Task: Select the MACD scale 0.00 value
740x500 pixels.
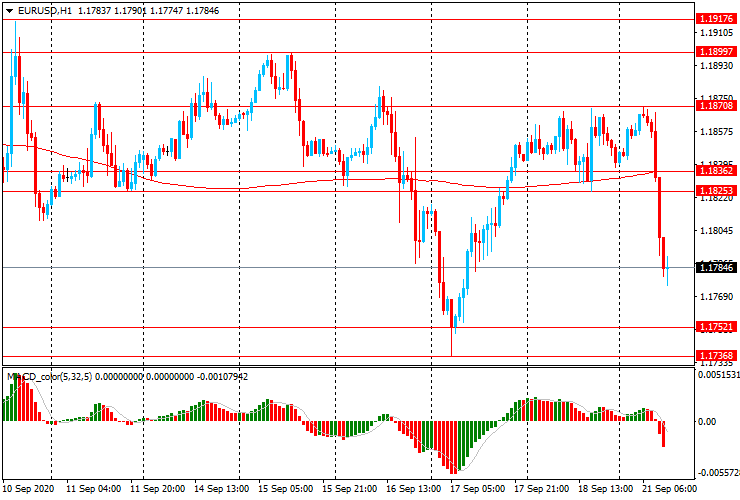Action: click(x=706, y=422)
